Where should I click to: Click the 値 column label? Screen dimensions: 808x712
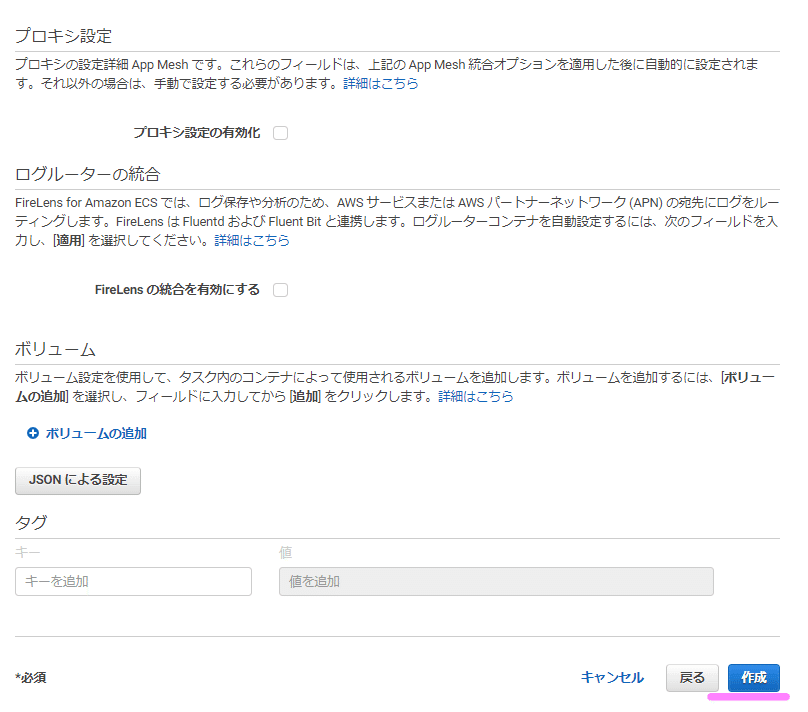[x=285, y=552]
